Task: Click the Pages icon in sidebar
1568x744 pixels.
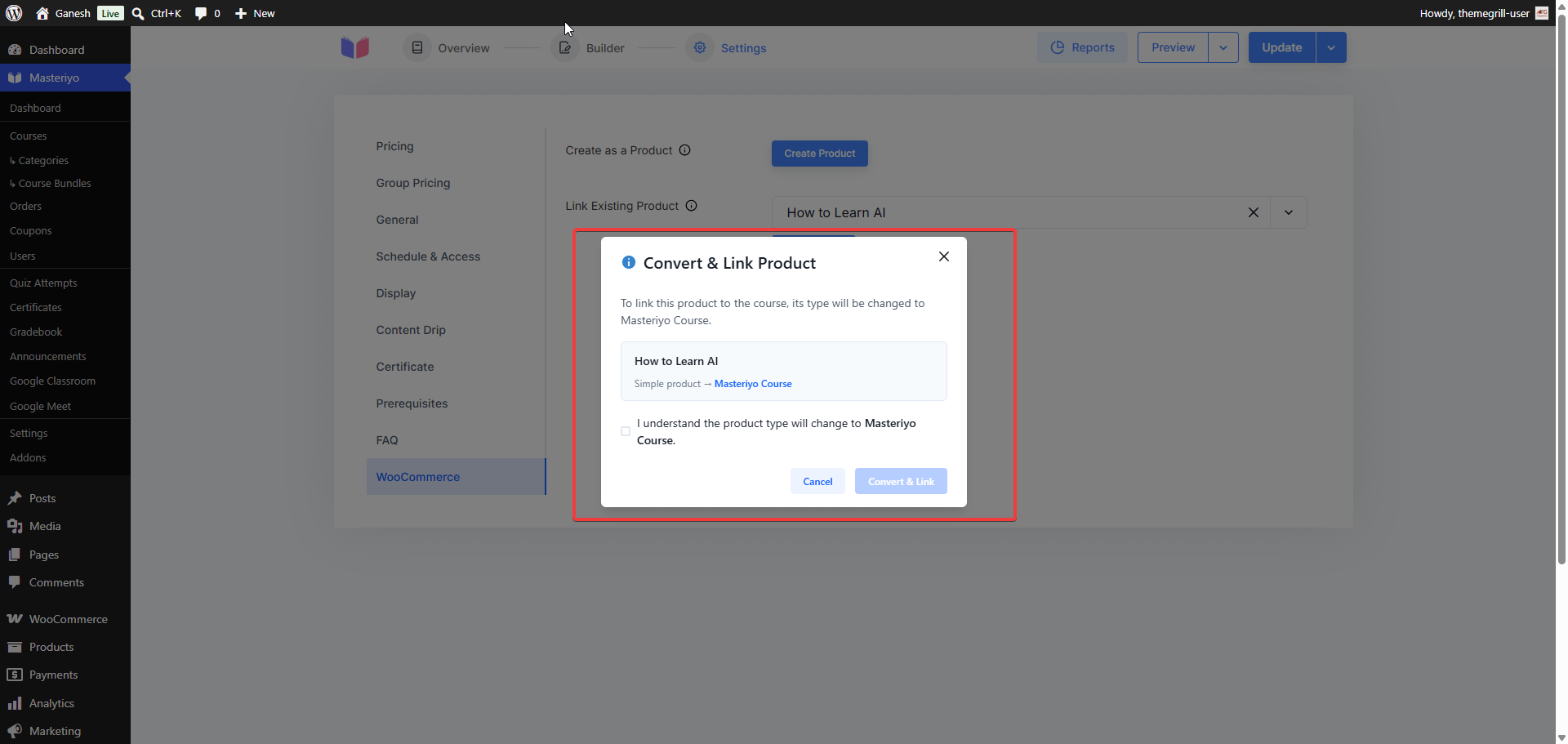Action: 15,555
